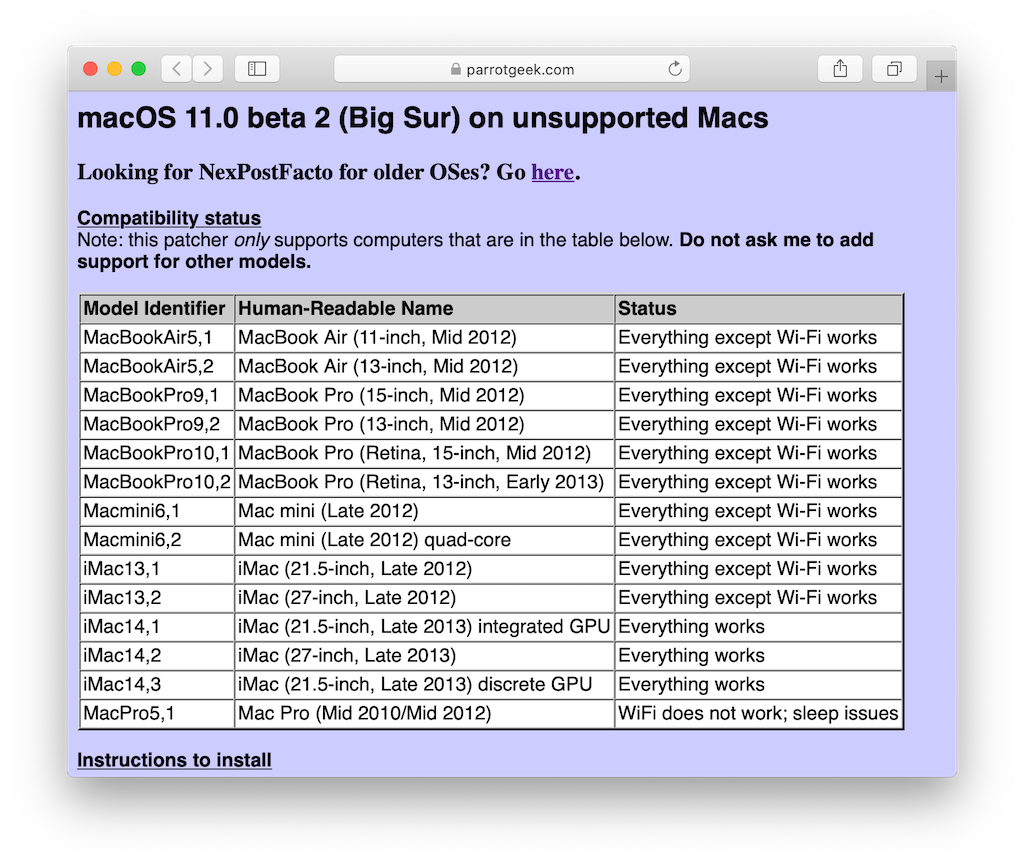Select the iMac13,1 cell

click(157, 568)
